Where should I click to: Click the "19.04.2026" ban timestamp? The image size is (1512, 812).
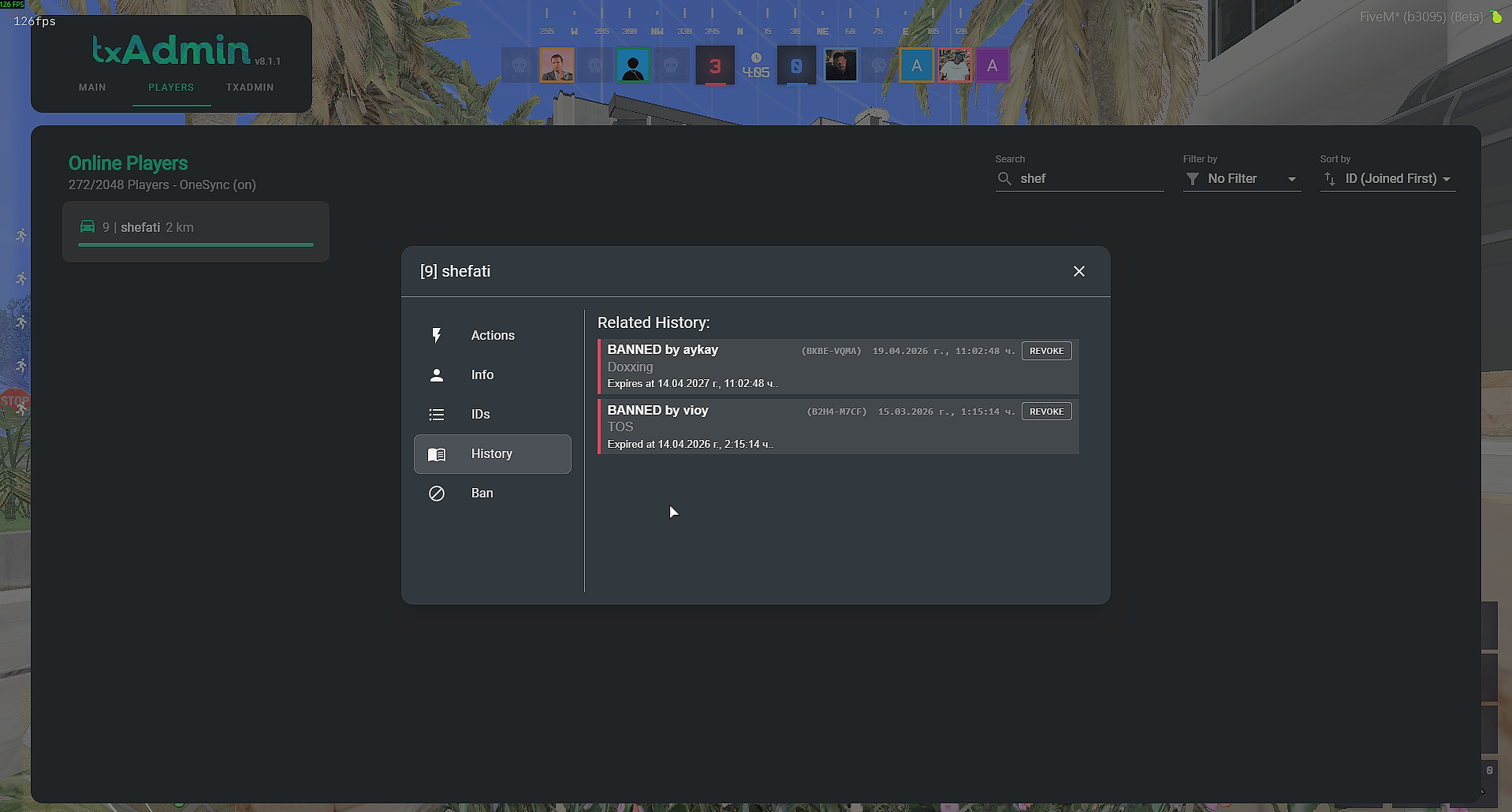click(x=944, y=351)
